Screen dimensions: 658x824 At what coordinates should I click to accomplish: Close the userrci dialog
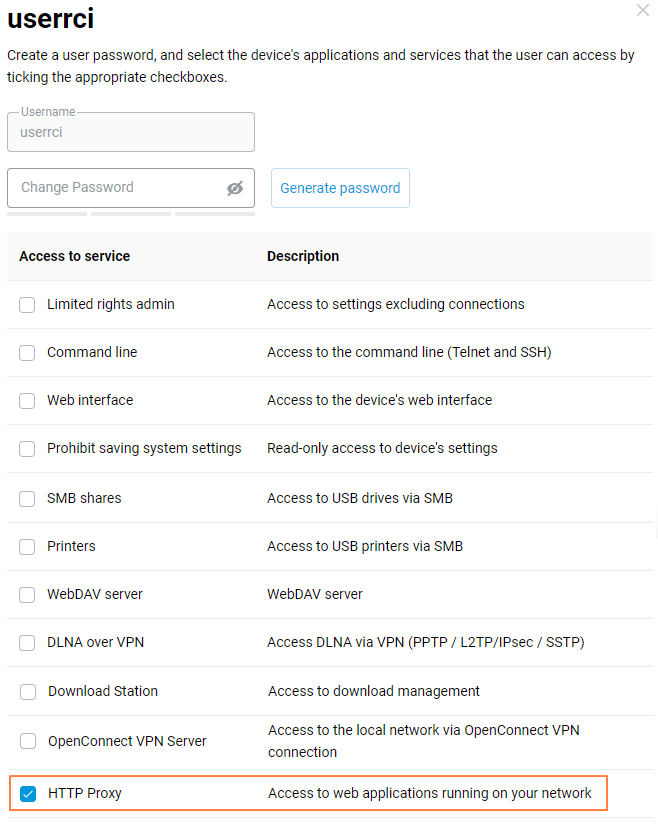click(x=642, y=10)
